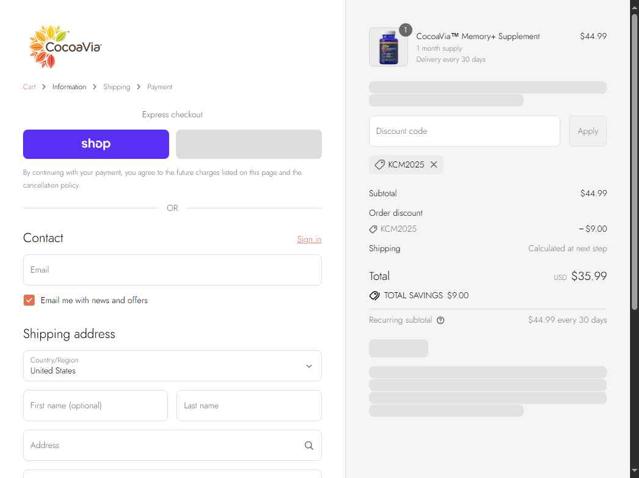This screenshot has width=639, height=478.
Task: Select the Shipping breadcrumb step
Action: [x=117, y=87]
